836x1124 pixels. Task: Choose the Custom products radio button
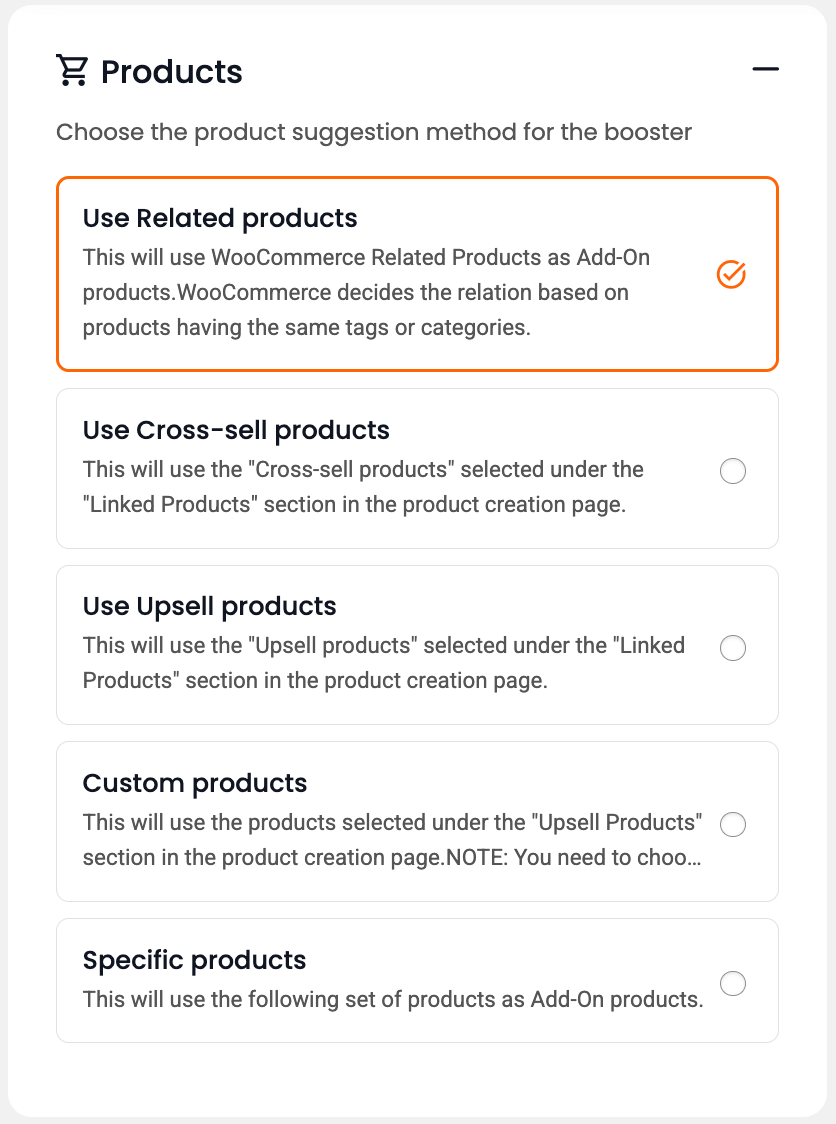pos(733,824)
